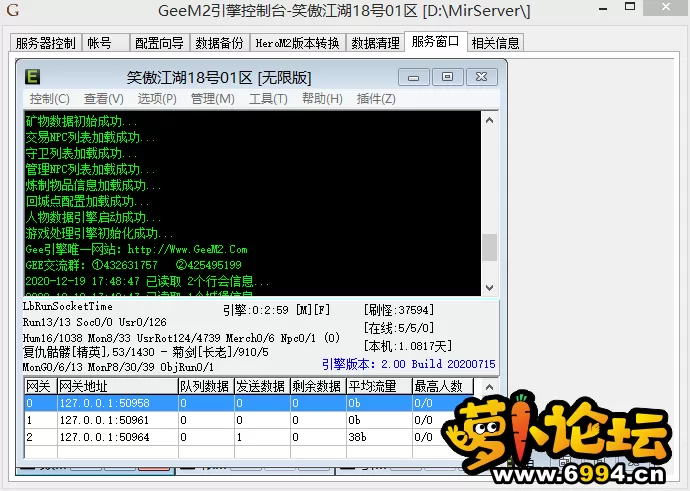Image resolution: width=690 pixels, height=491 pixels.
Task: Click the [本机:1.0817天] status text
Action: tap(407, 346)
